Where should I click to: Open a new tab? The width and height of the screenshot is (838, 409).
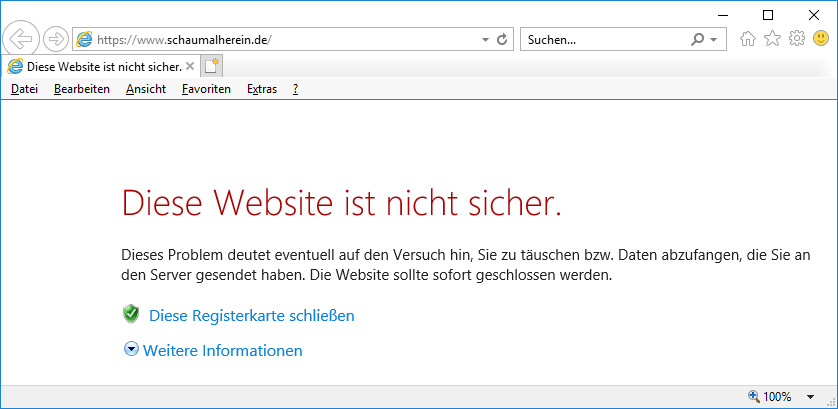pyautogui.click(x=211, y=66)
